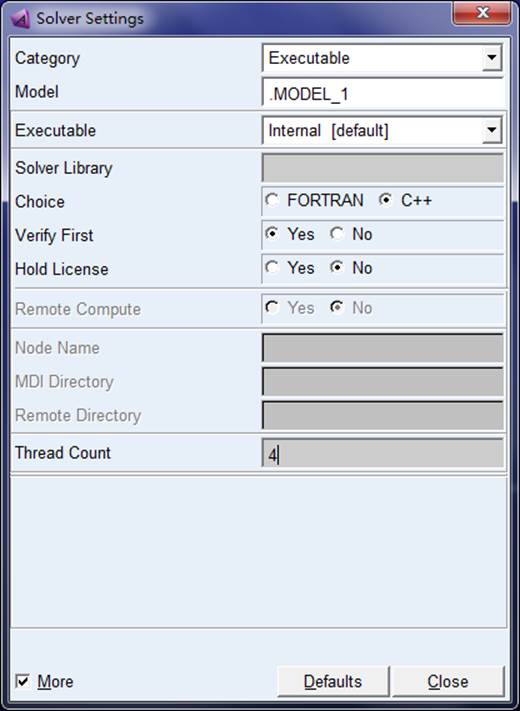The width and height of the screenshot is (520, 711).
Task: Toggle the More checkbox
Action: pos(22,681)
